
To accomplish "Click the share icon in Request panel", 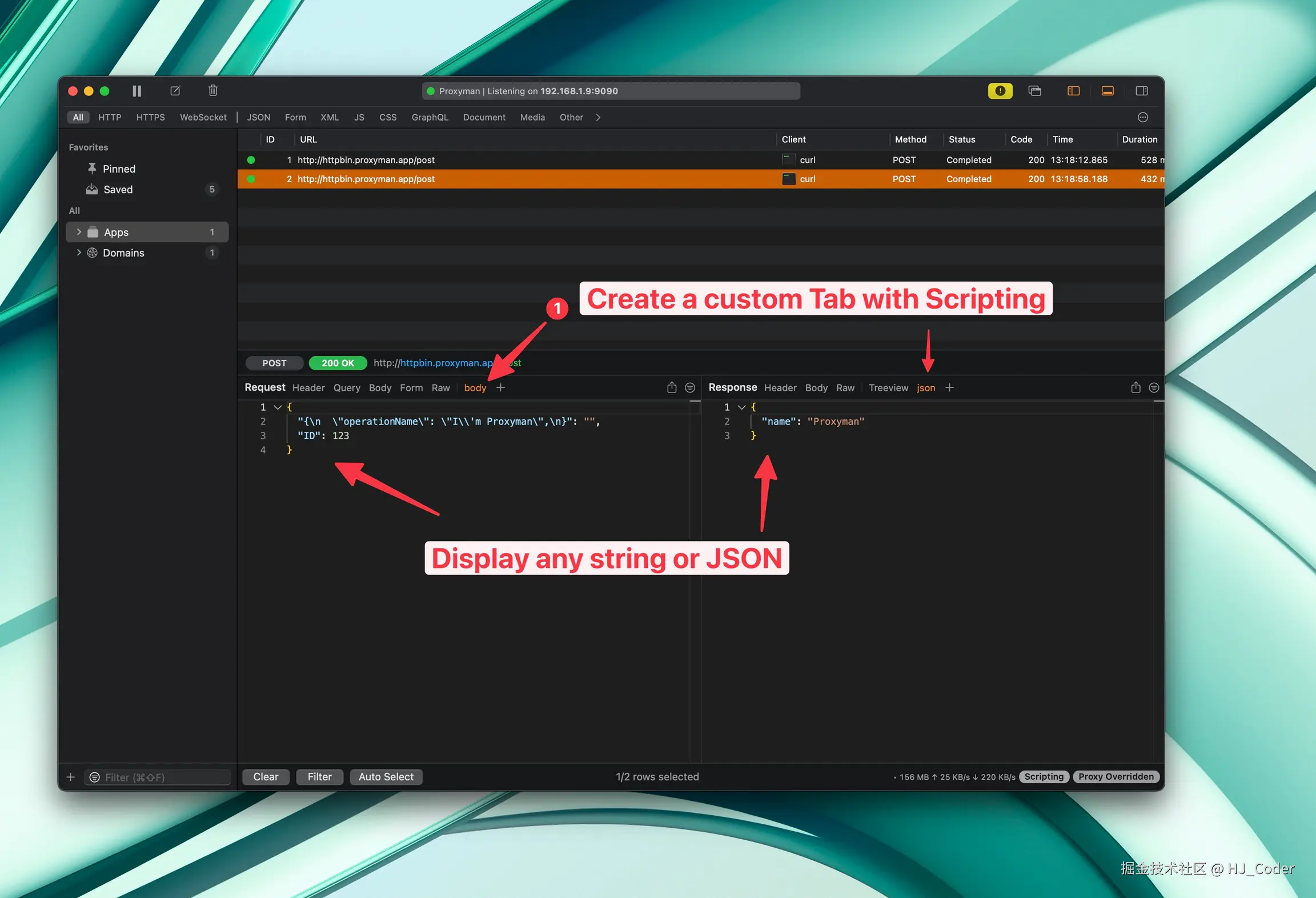I will (x=672, y=388).
